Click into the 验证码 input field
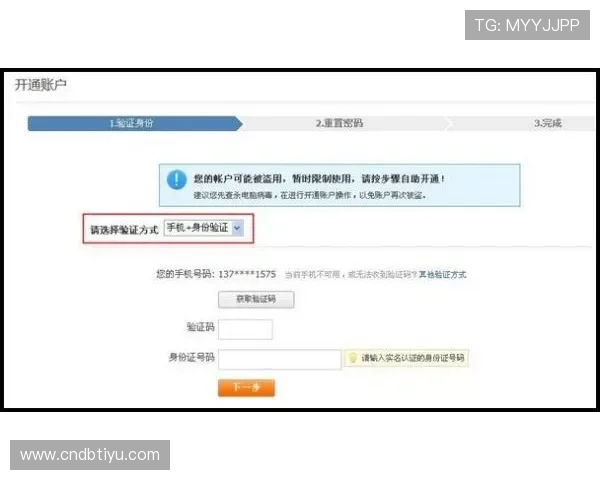The image size is (600, 480). click(x=245, y=329)
